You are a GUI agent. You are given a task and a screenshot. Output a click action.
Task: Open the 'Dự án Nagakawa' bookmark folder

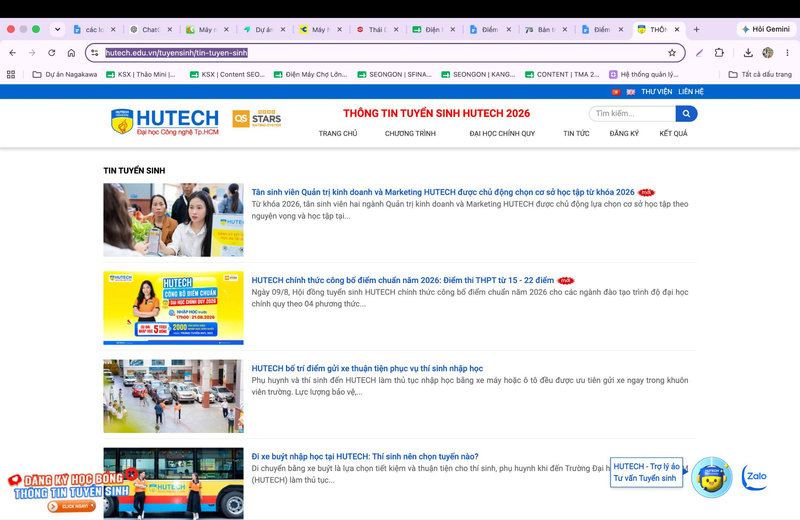coord(65,75)
